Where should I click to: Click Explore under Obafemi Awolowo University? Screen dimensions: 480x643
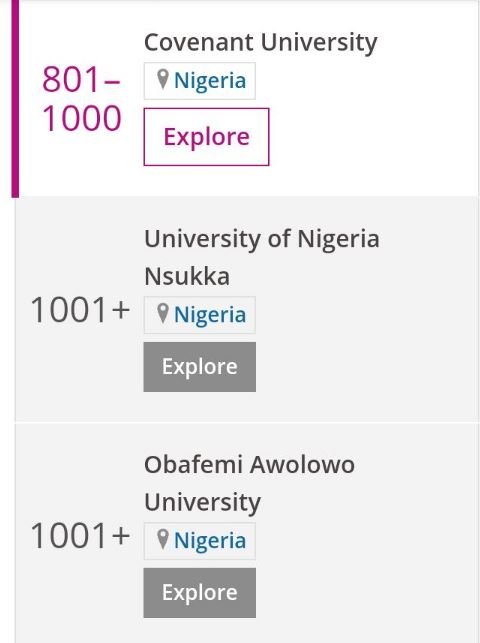tap(200, 593)
